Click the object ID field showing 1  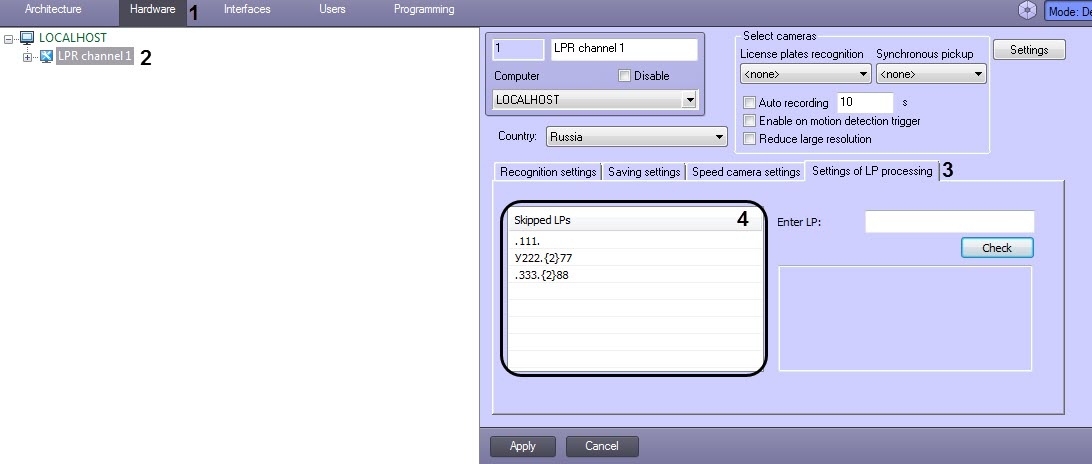[x=518, y=49]
